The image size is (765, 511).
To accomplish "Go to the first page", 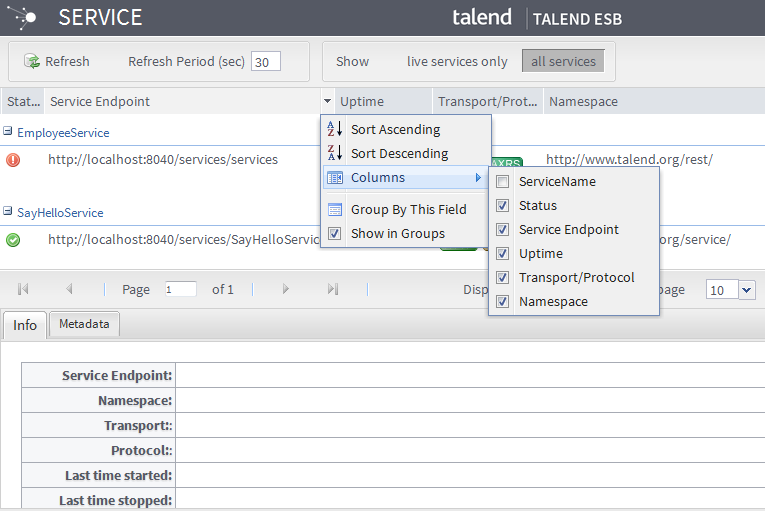I will [x=23, y=289].
